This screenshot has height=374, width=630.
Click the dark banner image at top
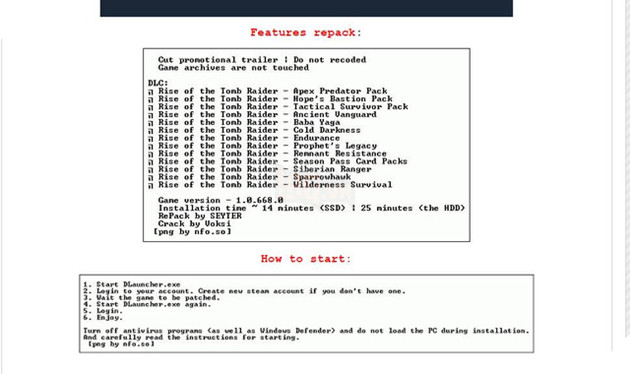pyautogui.click(x=307, y=8)
